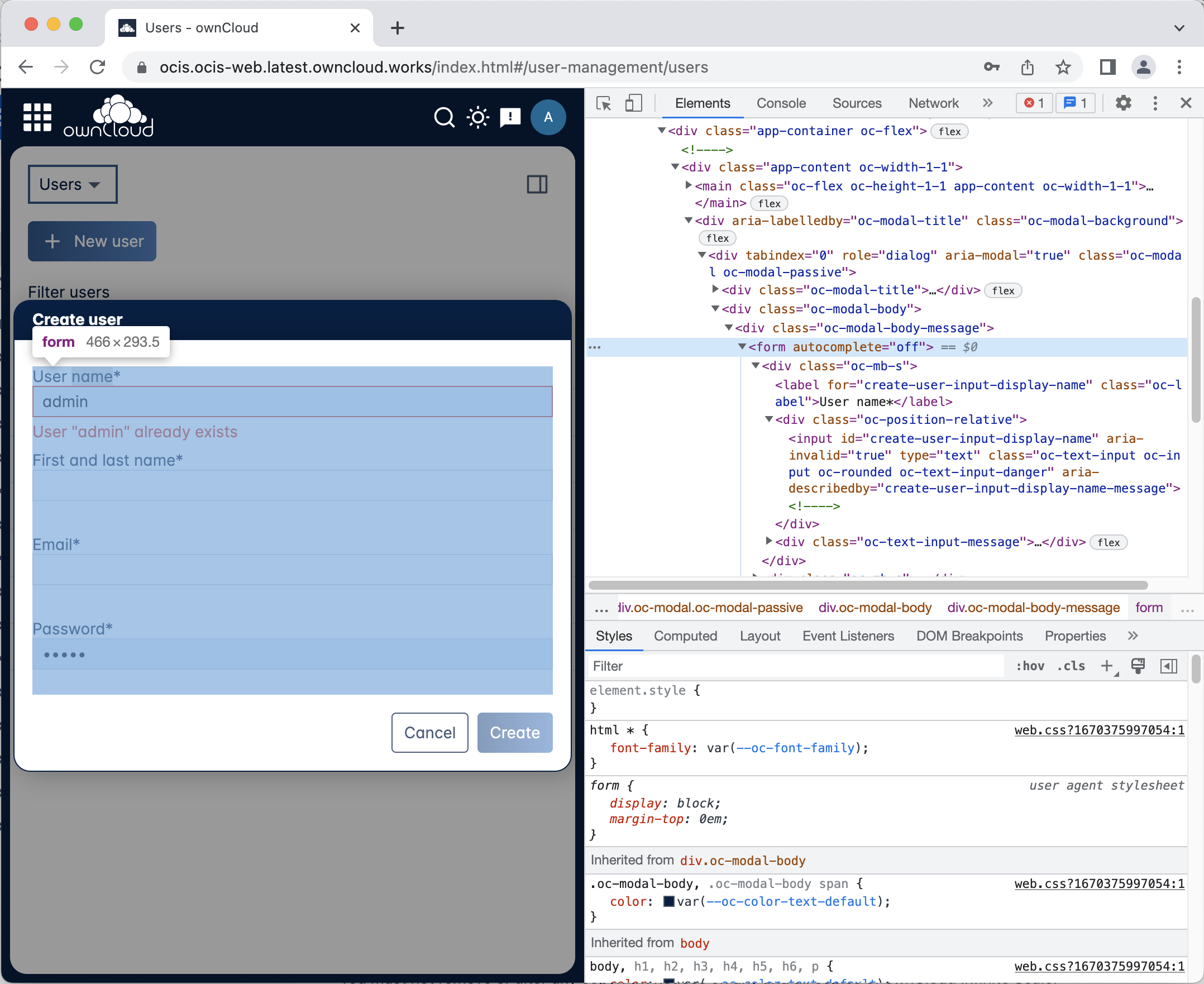Image resolution: width=1204 pixels, height=984 pixels.
Task: Switch to the Console tab in DevTools
Action: pyautogui.click(x=781, y=103)
